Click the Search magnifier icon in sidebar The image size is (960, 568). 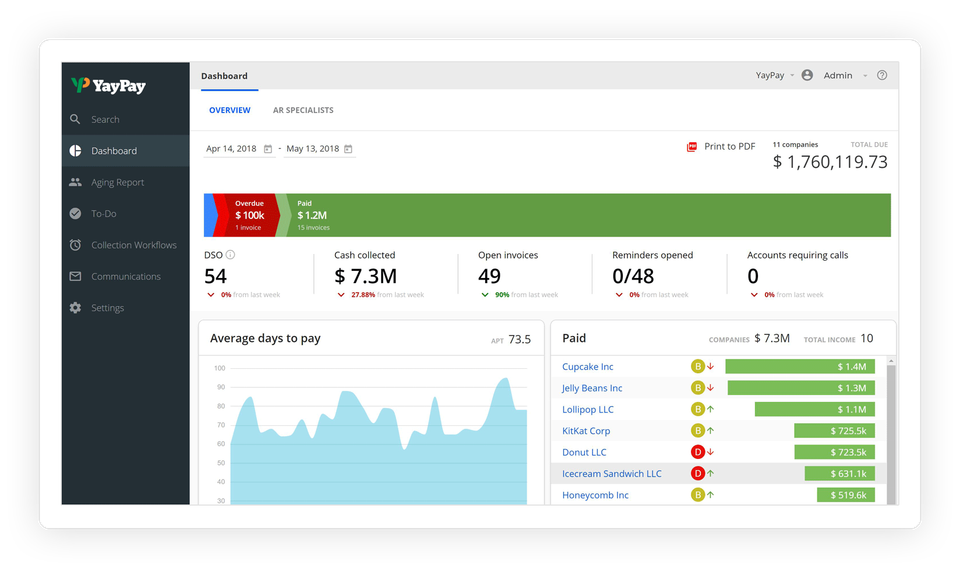[x=75, y=119]
